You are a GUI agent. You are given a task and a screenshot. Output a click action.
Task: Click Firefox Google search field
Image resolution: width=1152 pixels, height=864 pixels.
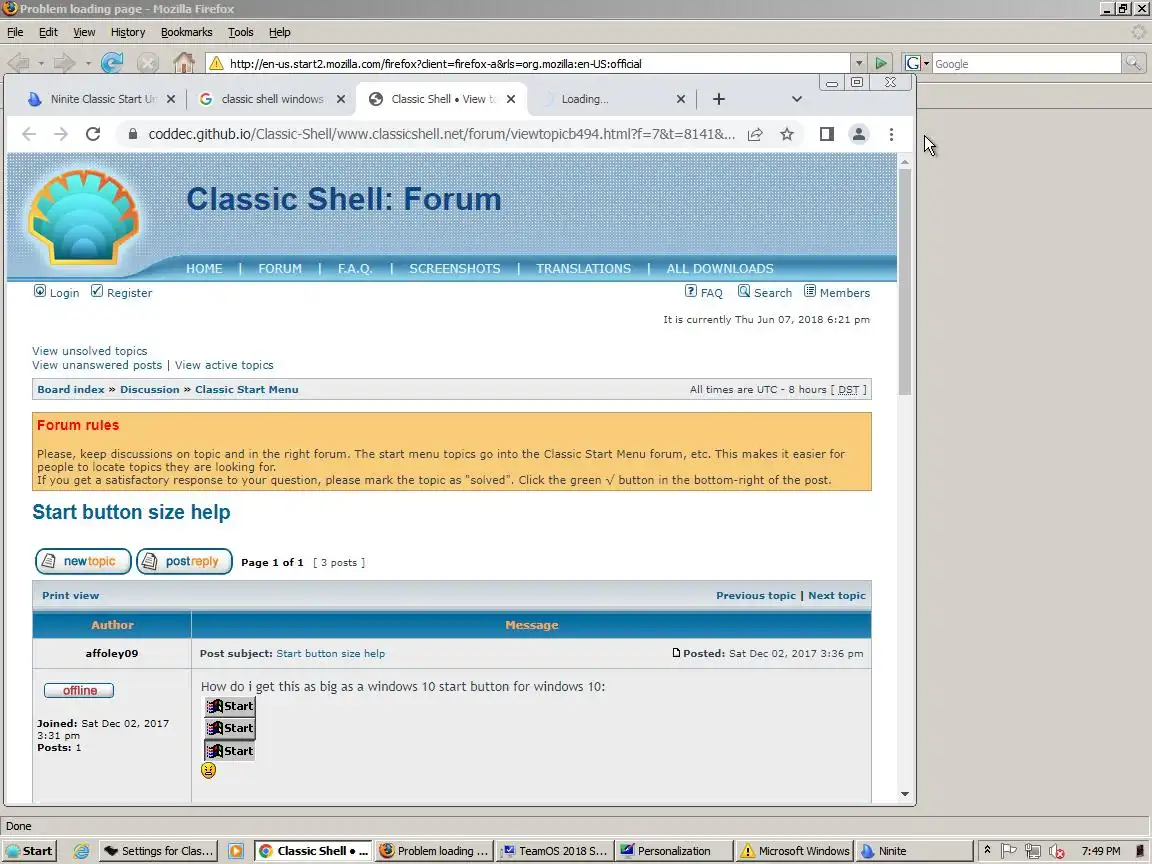(1026, 64)
